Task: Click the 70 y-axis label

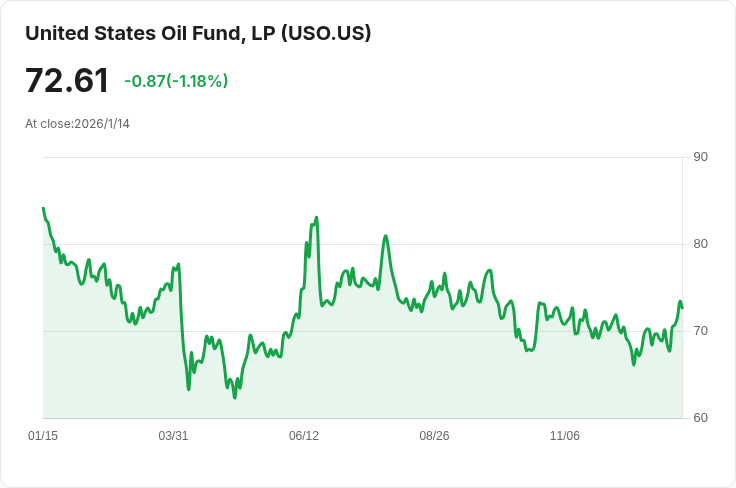Action: pos(700,331)
